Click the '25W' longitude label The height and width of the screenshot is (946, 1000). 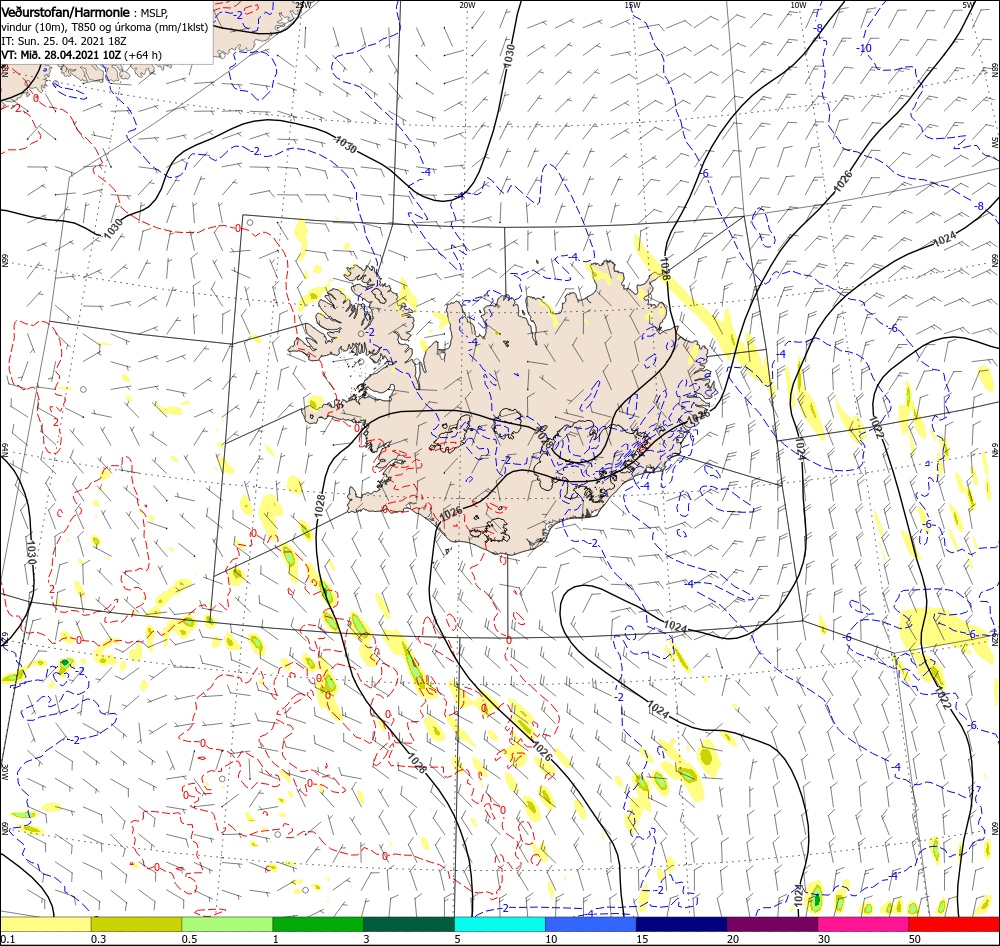click(x=303, y=5)
